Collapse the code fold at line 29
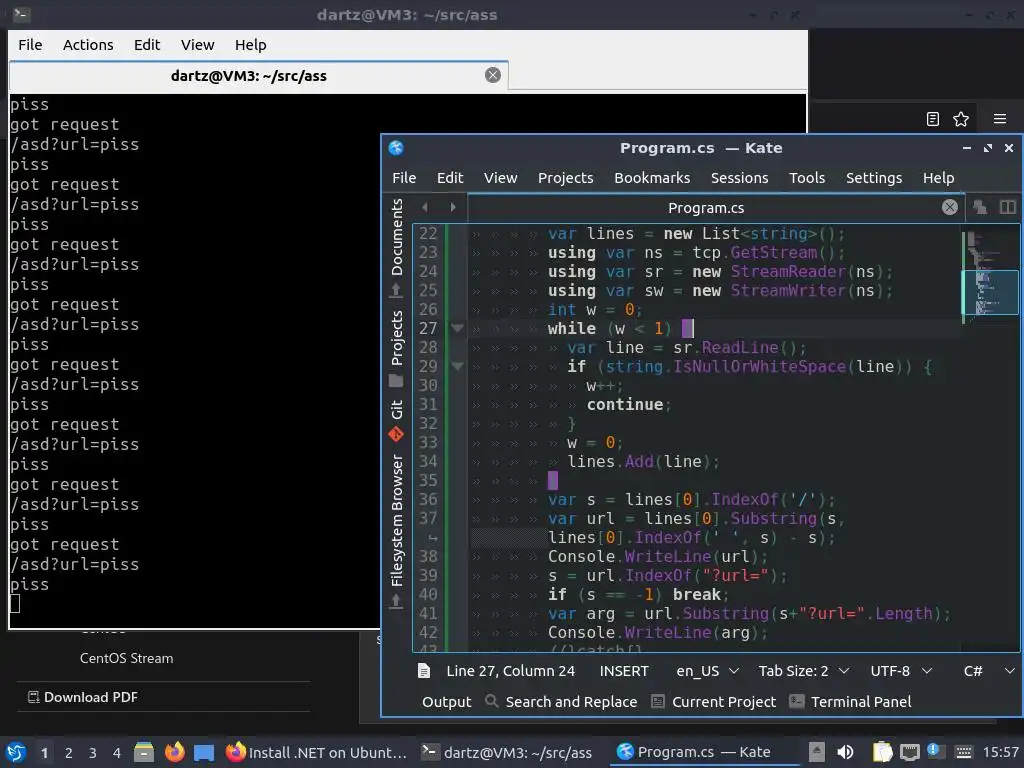1024x768 pixels. click(457, 366)
